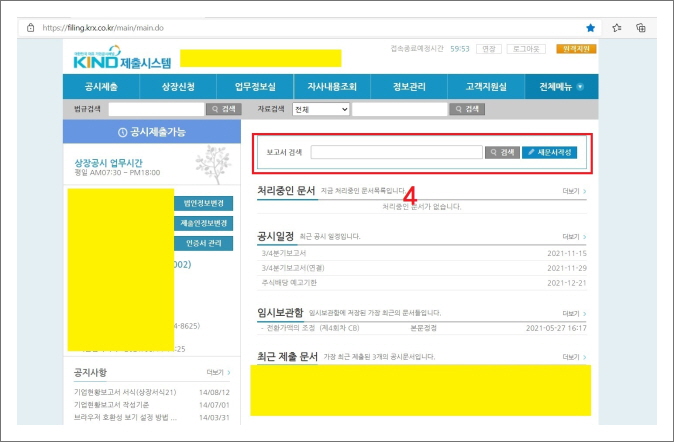Click 더보기 next to 공시일정
The width and height of the screenshot is (674, 442).
(x=574, y=236)
